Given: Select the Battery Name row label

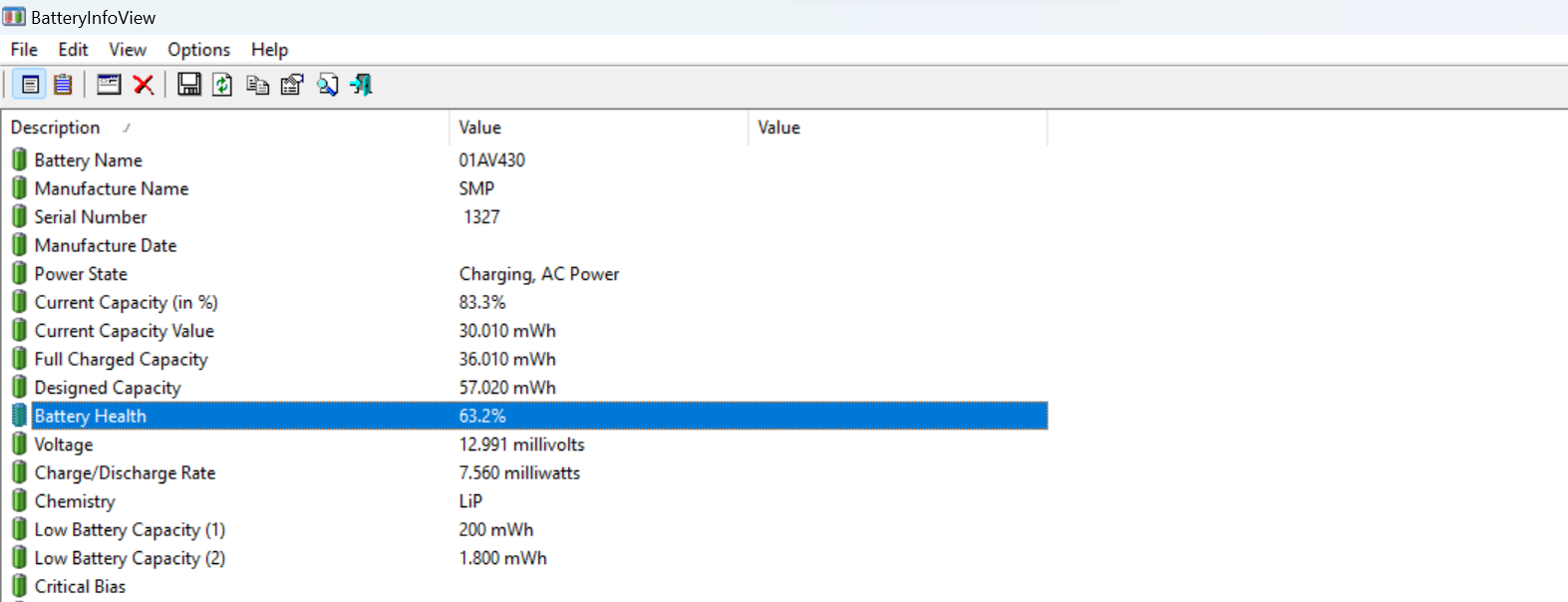Looking at the screenshot, I should coord(89,159).
